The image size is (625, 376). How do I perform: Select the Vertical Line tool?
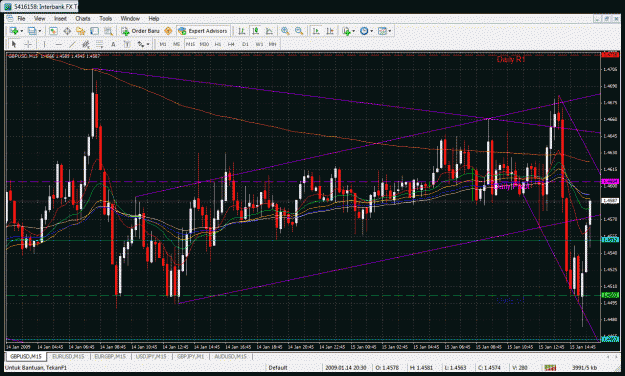point(44,44)
